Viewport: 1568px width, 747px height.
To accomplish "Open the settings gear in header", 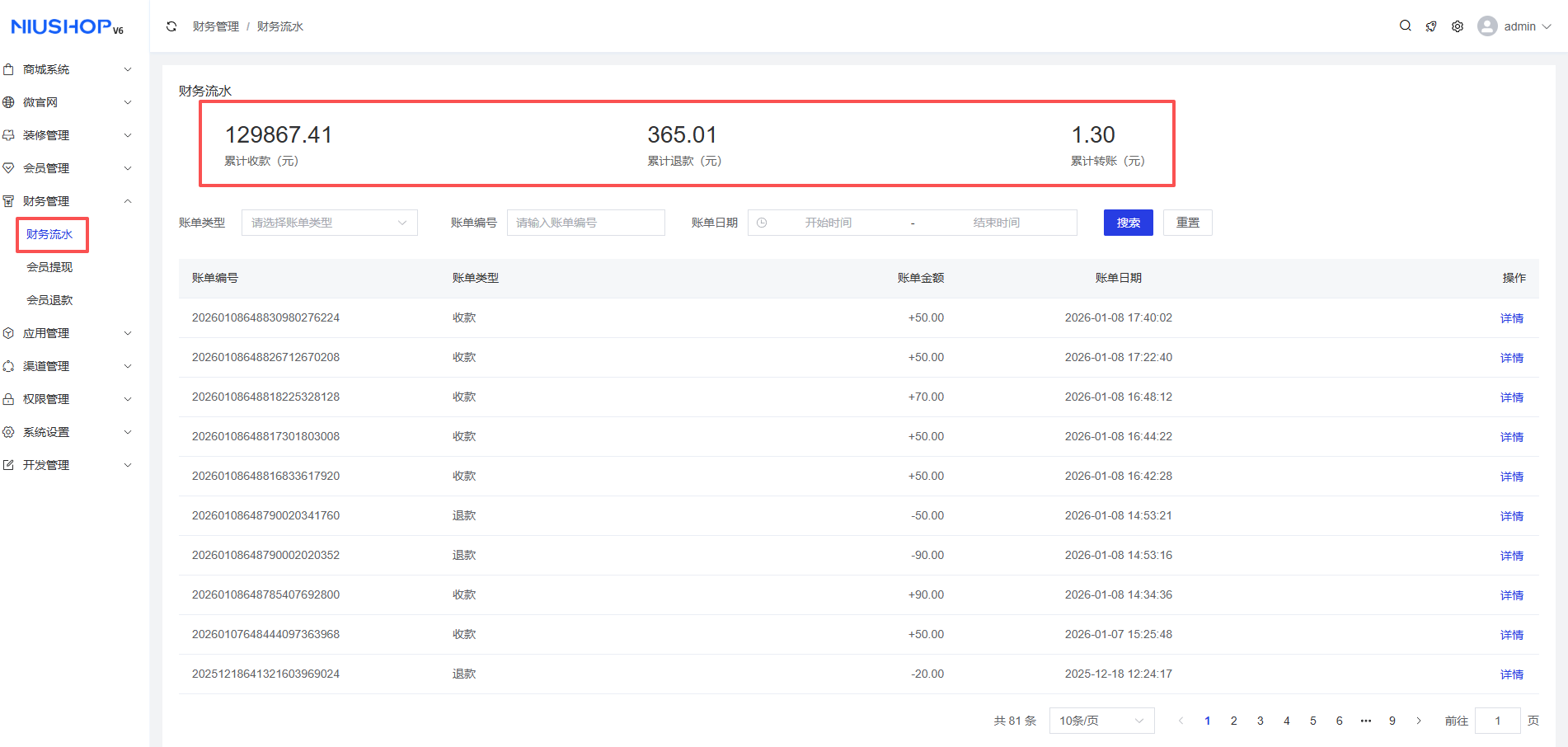I will click(1458, 26).
